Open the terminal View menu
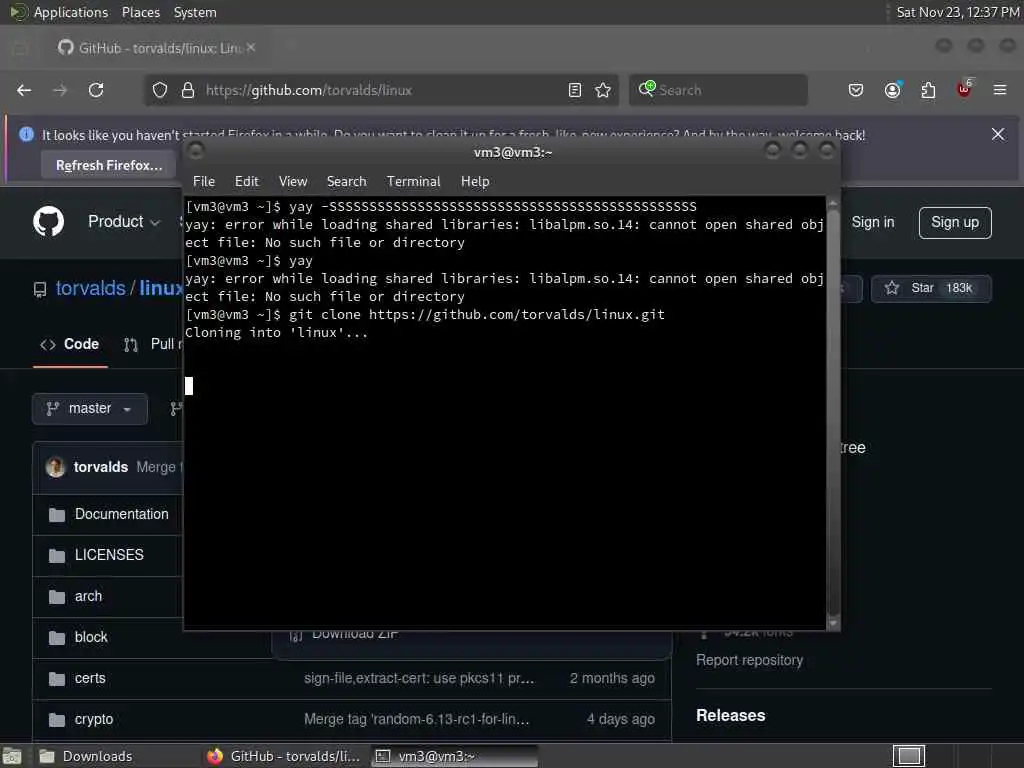This screenshot has height=768, width=1024. [293, 182]
